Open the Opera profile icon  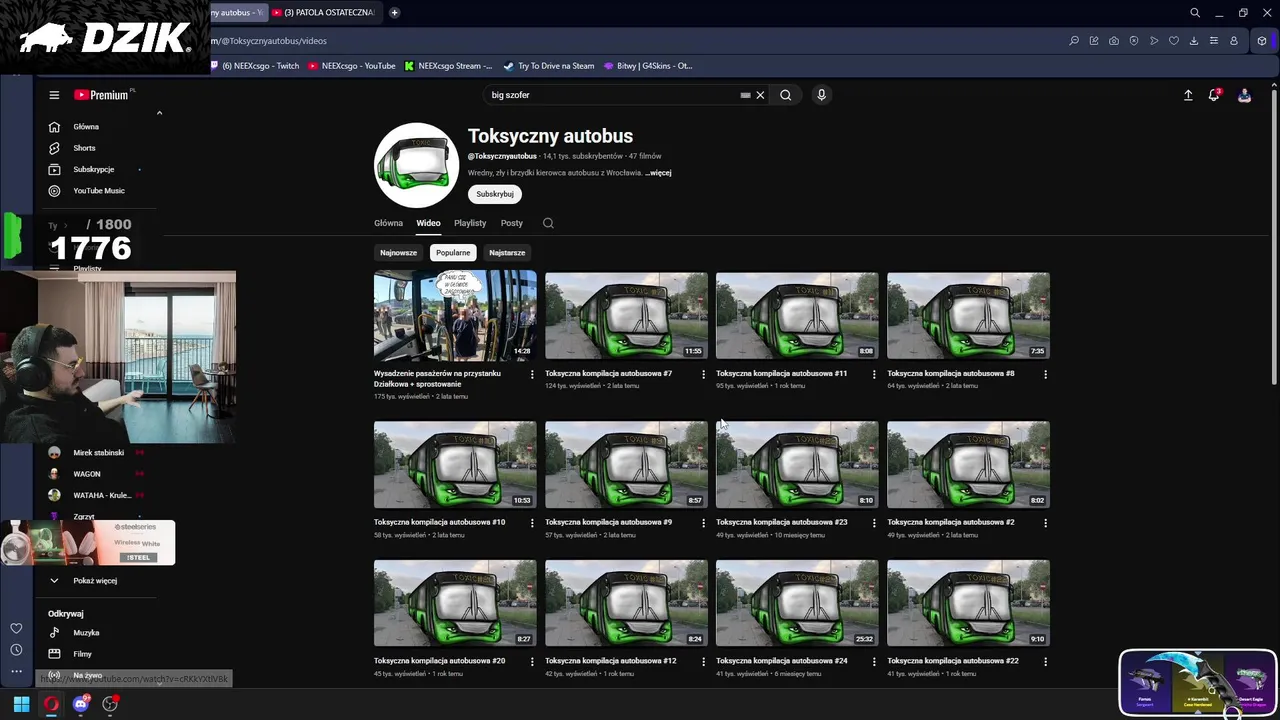pyautogui.click(x=1234, y=41)
